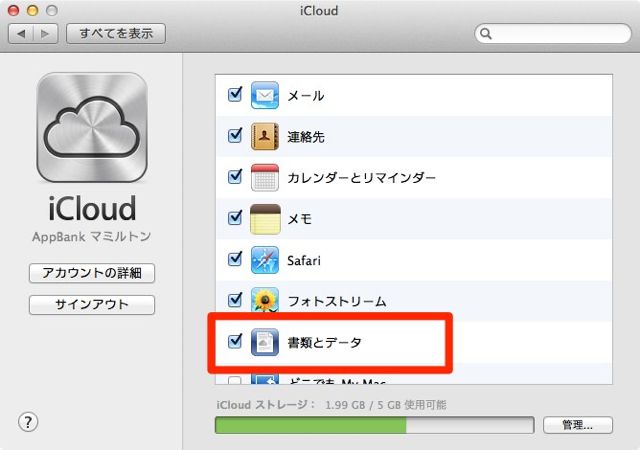Disable the Safari sync checkbox
Screen dimensions: 640x450
(x=235, y=258)
